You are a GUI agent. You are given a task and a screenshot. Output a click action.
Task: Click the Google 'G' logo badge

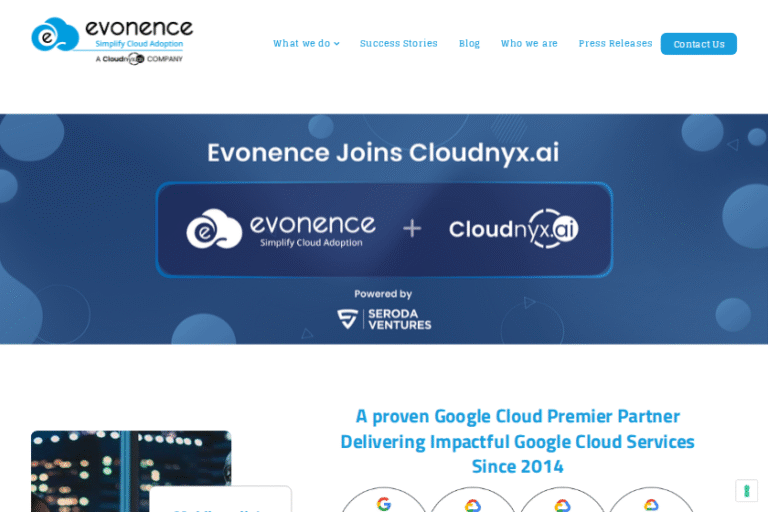pyautogui.click(x=384, y=501)
